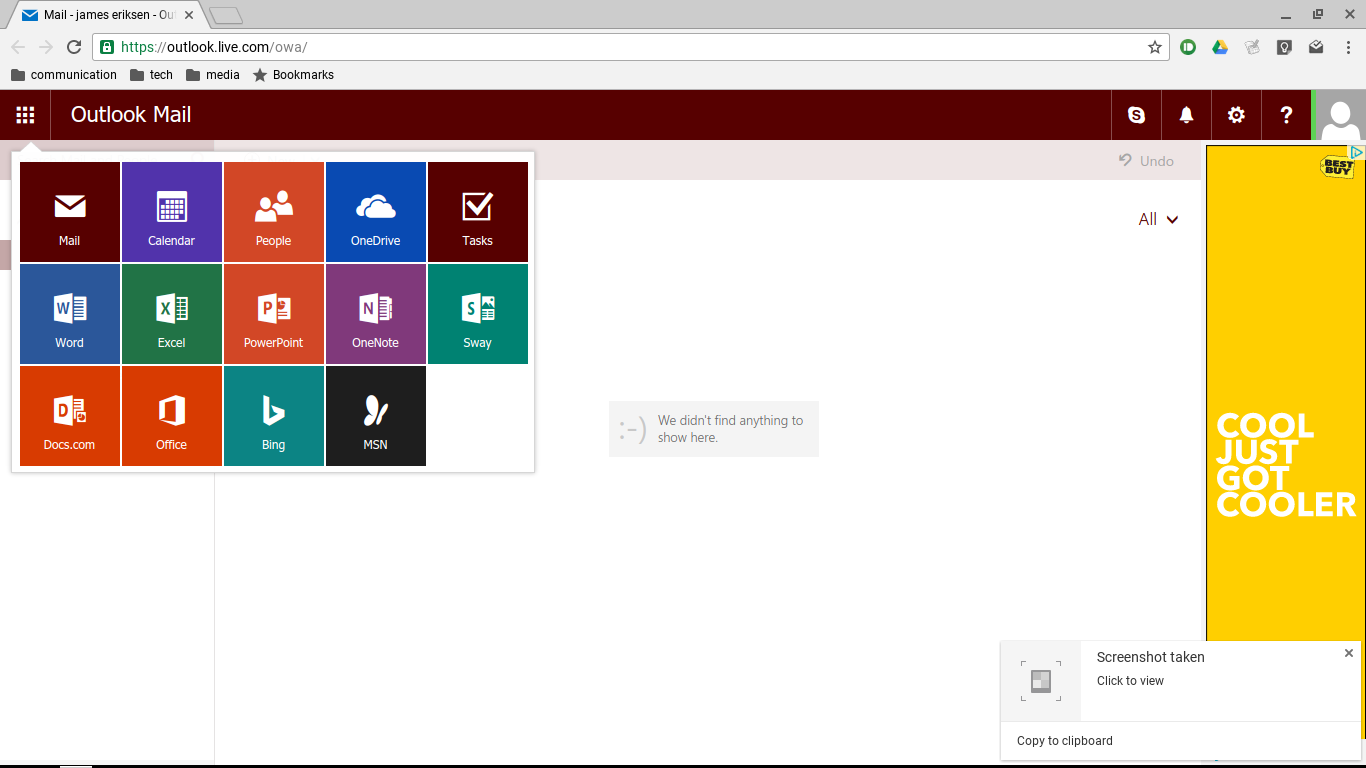
Task: Open the Docs.com tile
Action: click(x=70, y=416)
